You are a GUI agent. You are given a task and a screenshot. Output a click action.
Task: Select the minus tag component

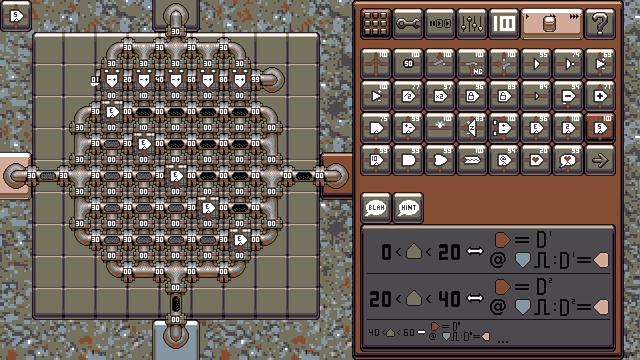click(568, 96)
